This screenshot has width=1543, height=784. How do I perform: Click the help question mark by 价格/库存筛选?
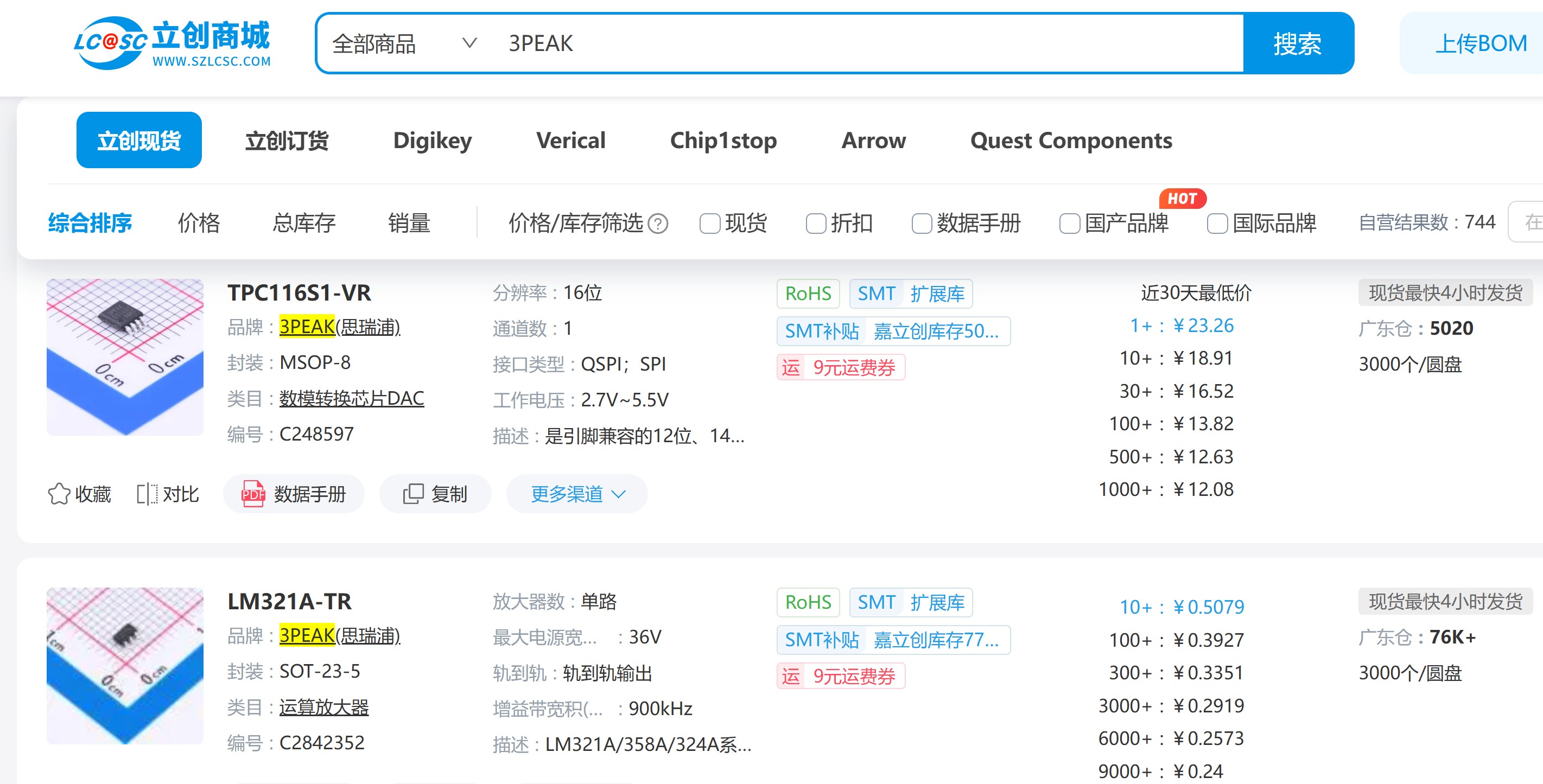click(x=658, y=224)
